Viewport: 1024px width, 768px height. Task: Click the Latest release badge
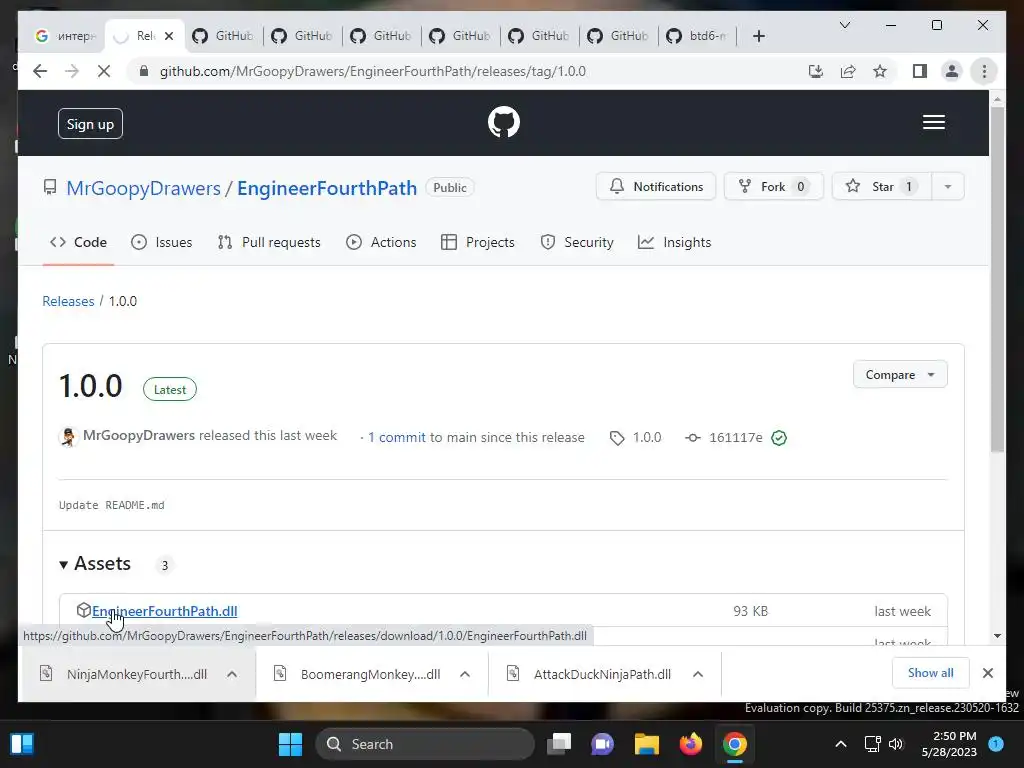pos(170,390)
